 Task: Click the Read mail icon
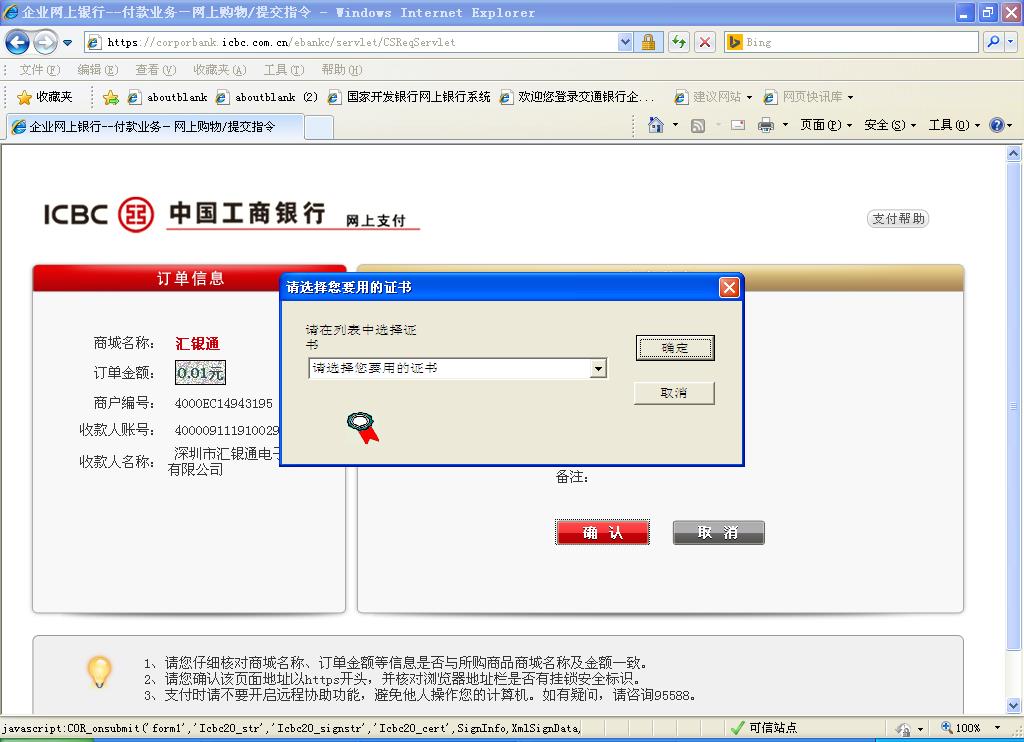pos(738,125)
